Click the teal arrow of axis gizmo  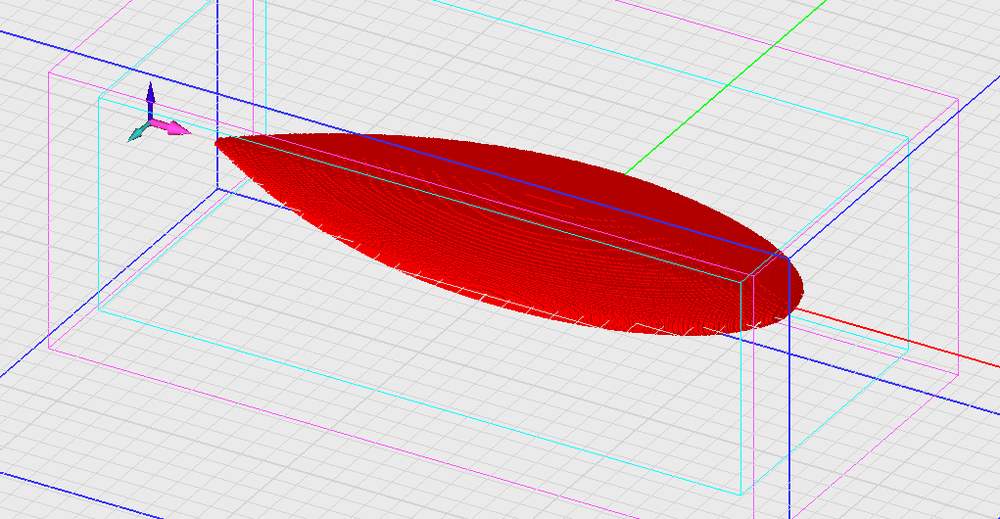pos(138,132)
